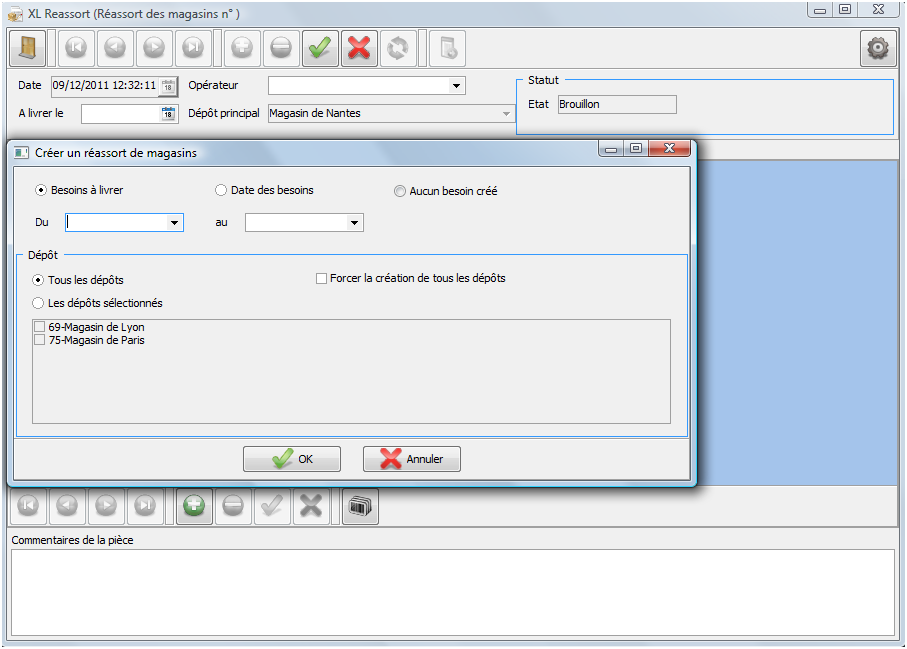907x649 pixels.
Task: Select the 'Date des besoins' radio option
Action: [x=221, y=190]
